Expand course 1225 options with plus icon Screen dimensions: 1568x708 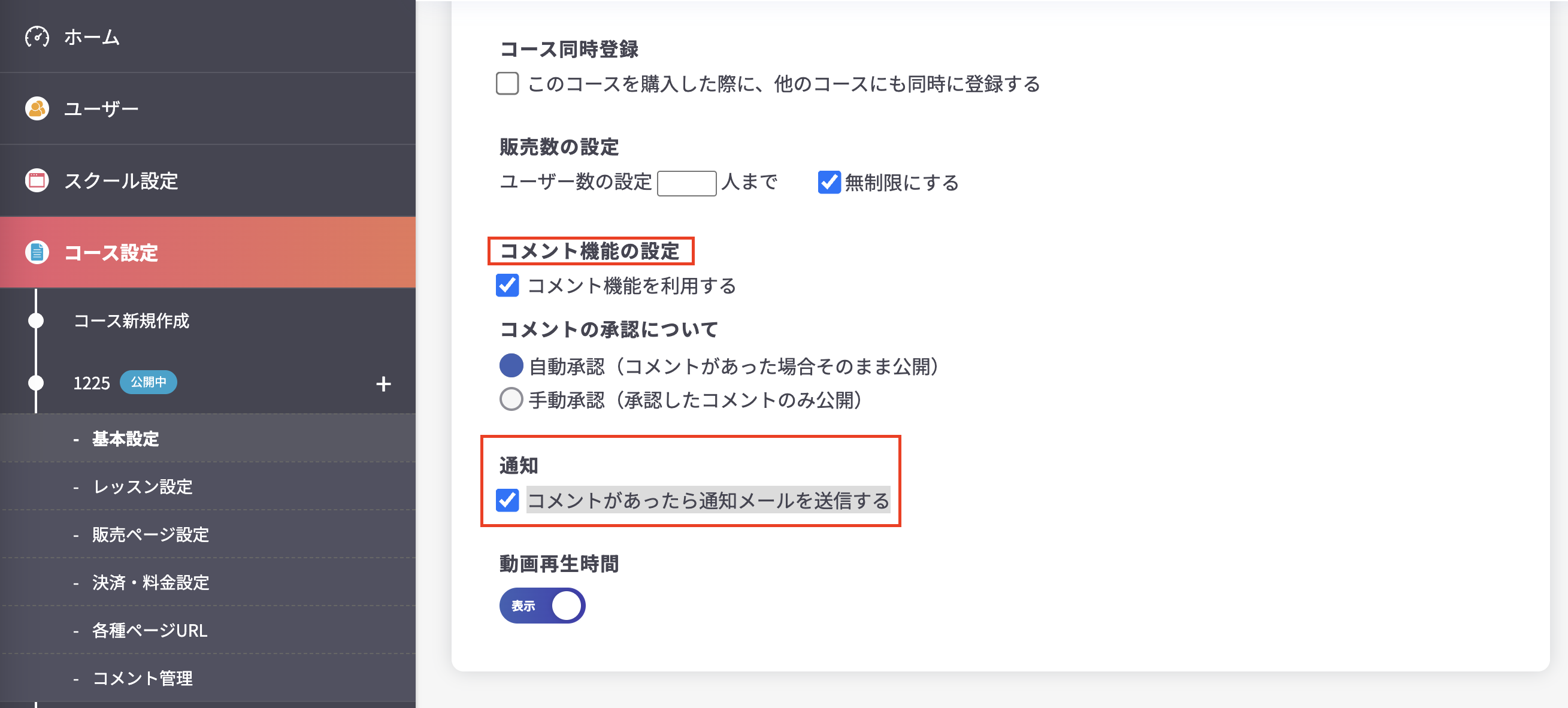point(383,384)
